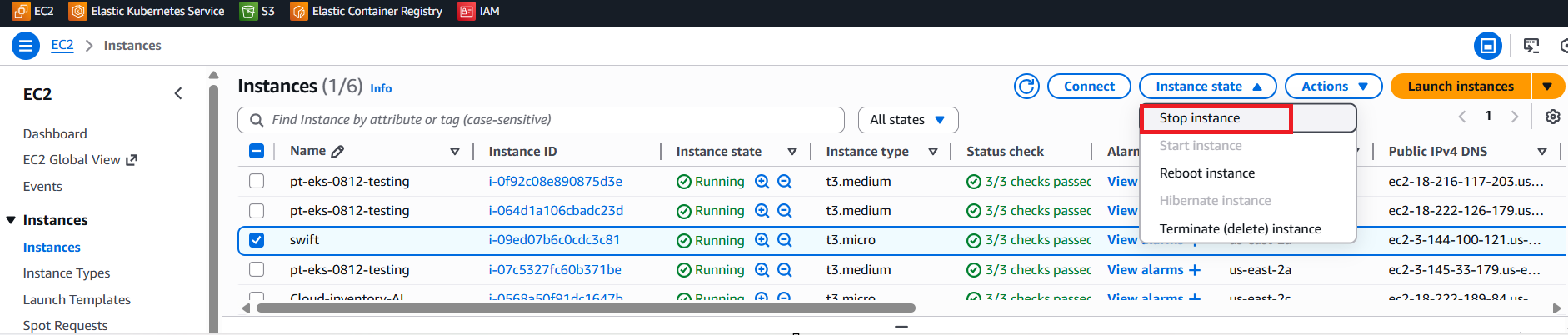Check the i-07c5327fc60b371be instance checkbox
Screen dimensions: 1568x335
tap(257, 269)
